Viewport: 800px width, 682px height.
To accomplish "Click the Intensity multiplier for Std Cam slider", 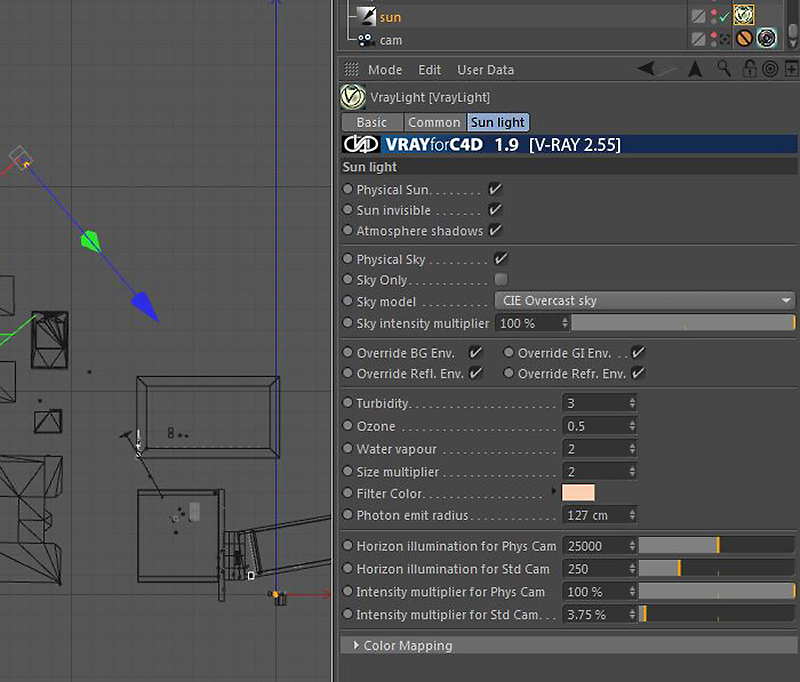I will coord(716,614).
